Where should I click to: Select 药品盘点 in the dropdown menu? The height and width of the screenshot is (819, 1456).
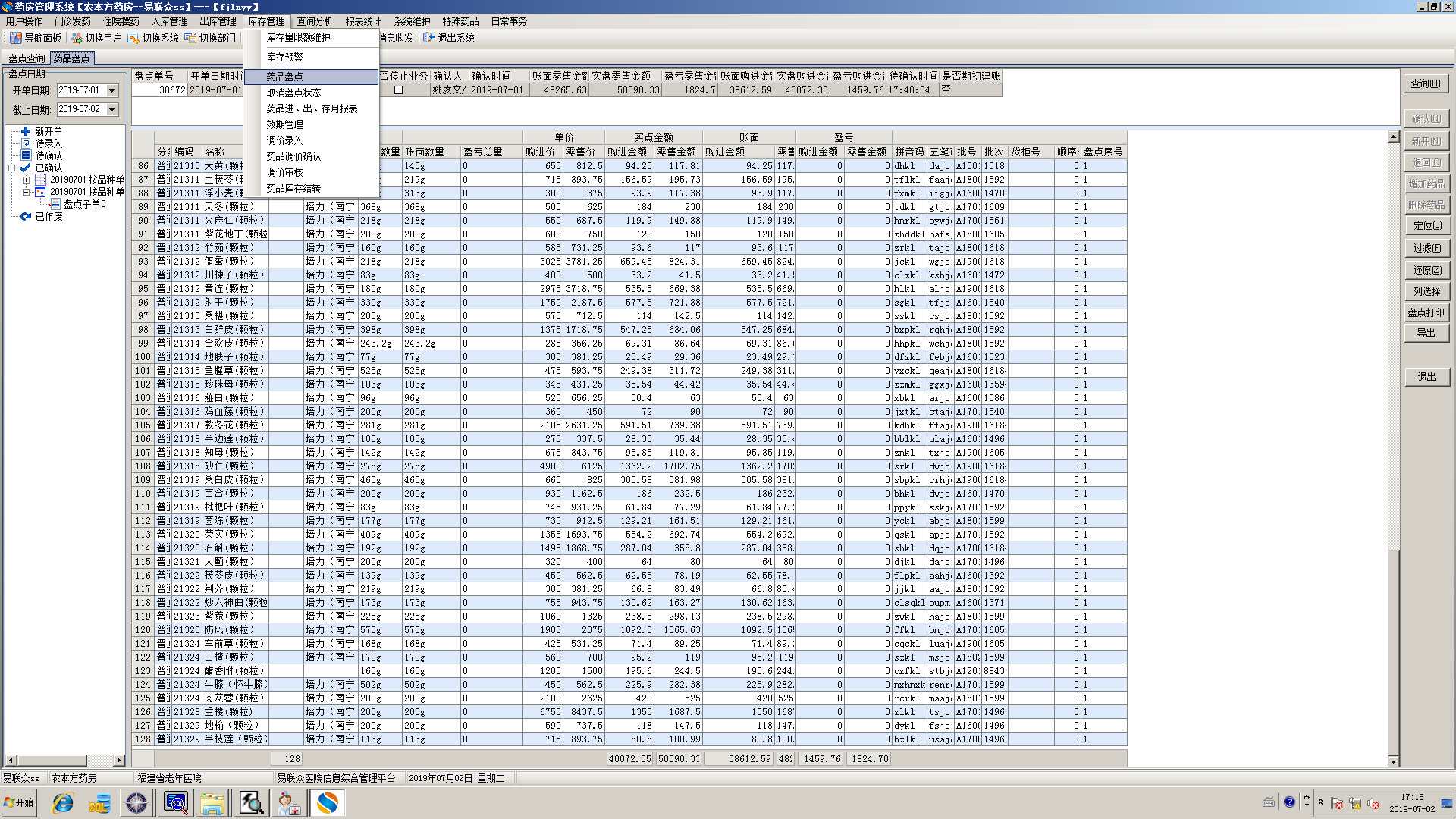(285, 77)
